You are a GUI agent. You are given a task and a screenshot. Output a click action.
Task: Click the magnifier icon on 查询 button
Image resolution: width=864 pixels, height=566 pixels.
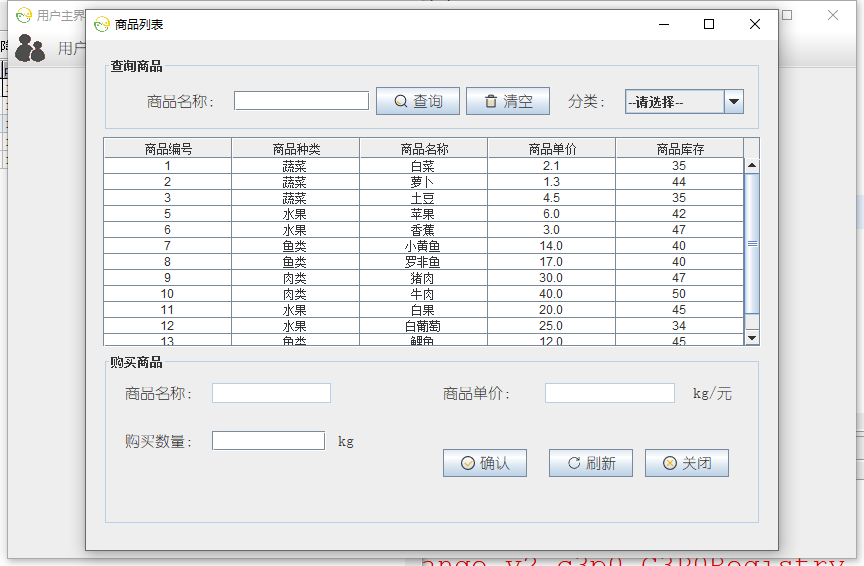tap(401, 101)
